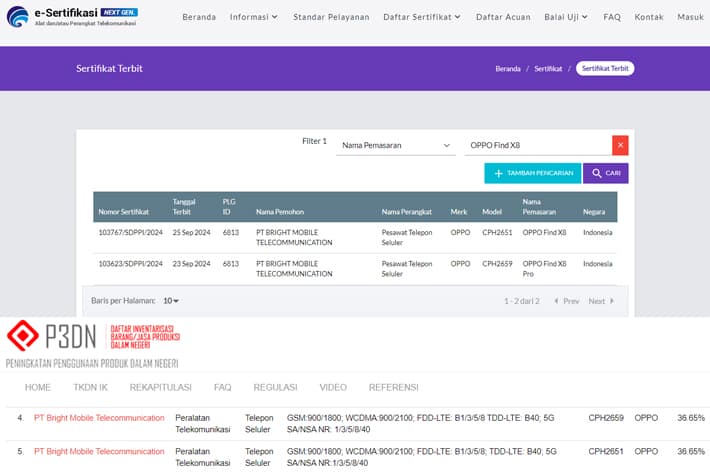Open PT Bright Mobile link in row 5

[x=99, y=451]
